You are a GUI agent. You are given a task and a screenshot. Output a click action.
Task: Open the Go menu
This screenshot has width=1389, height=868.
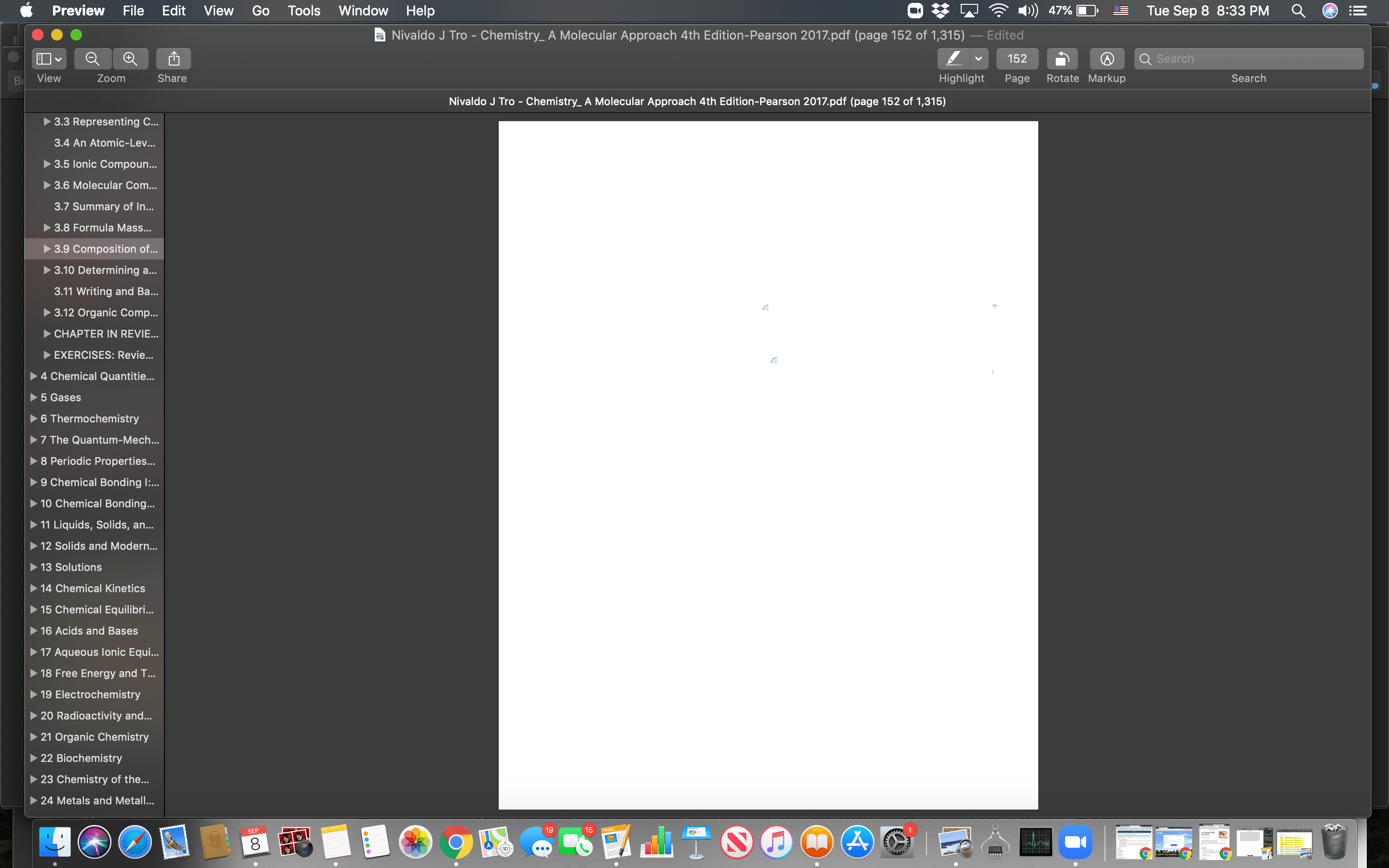click(x=261, y=10)
